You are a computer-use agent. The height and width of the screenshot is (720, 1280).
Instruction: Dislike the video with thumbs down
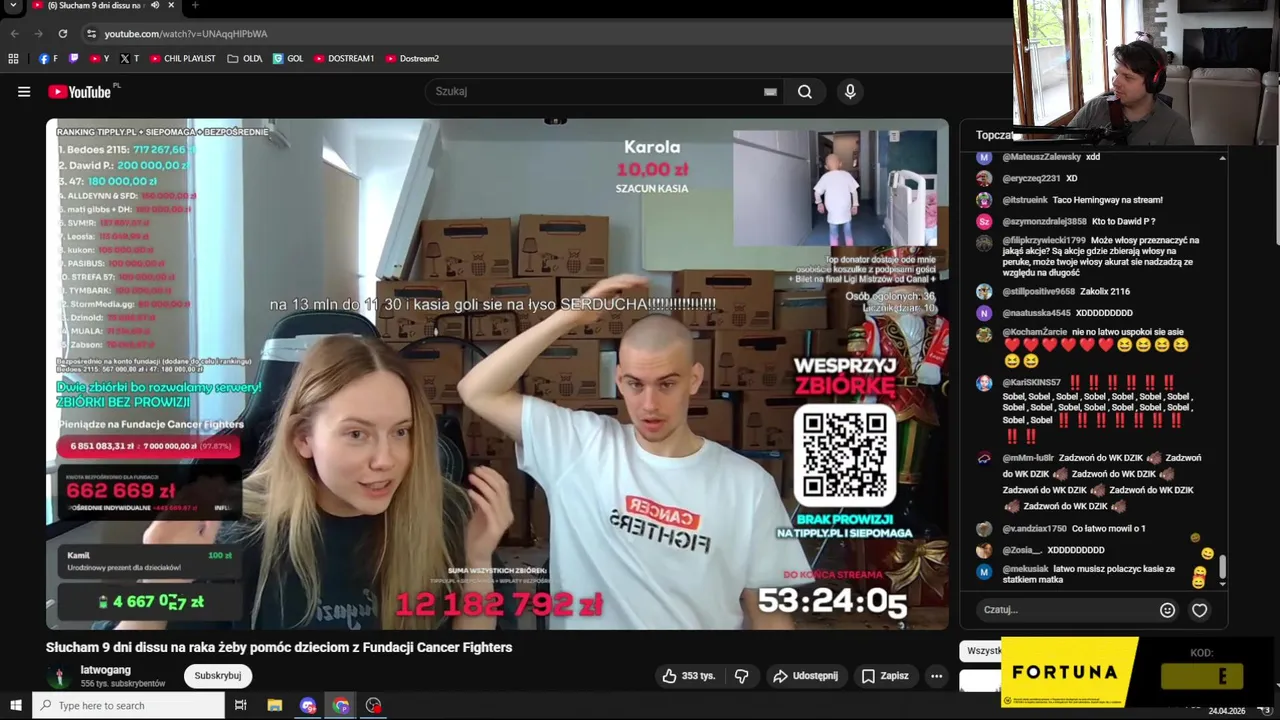click(741, 676)
